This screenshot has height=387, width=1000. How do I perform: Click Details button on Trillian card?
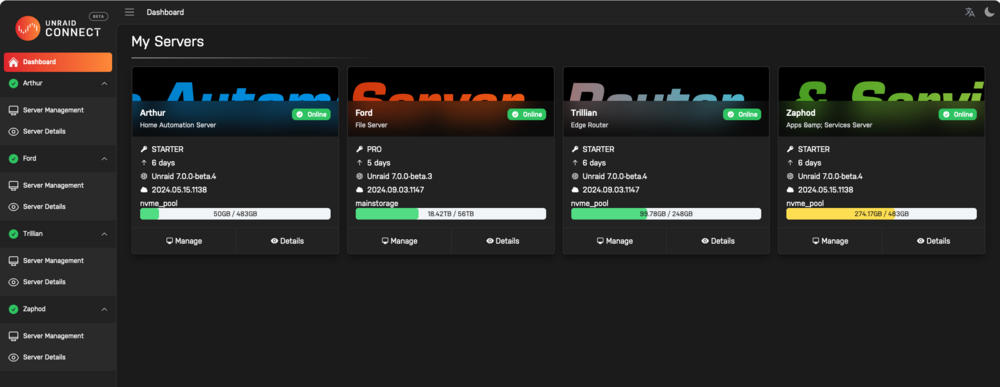(719, 241)
